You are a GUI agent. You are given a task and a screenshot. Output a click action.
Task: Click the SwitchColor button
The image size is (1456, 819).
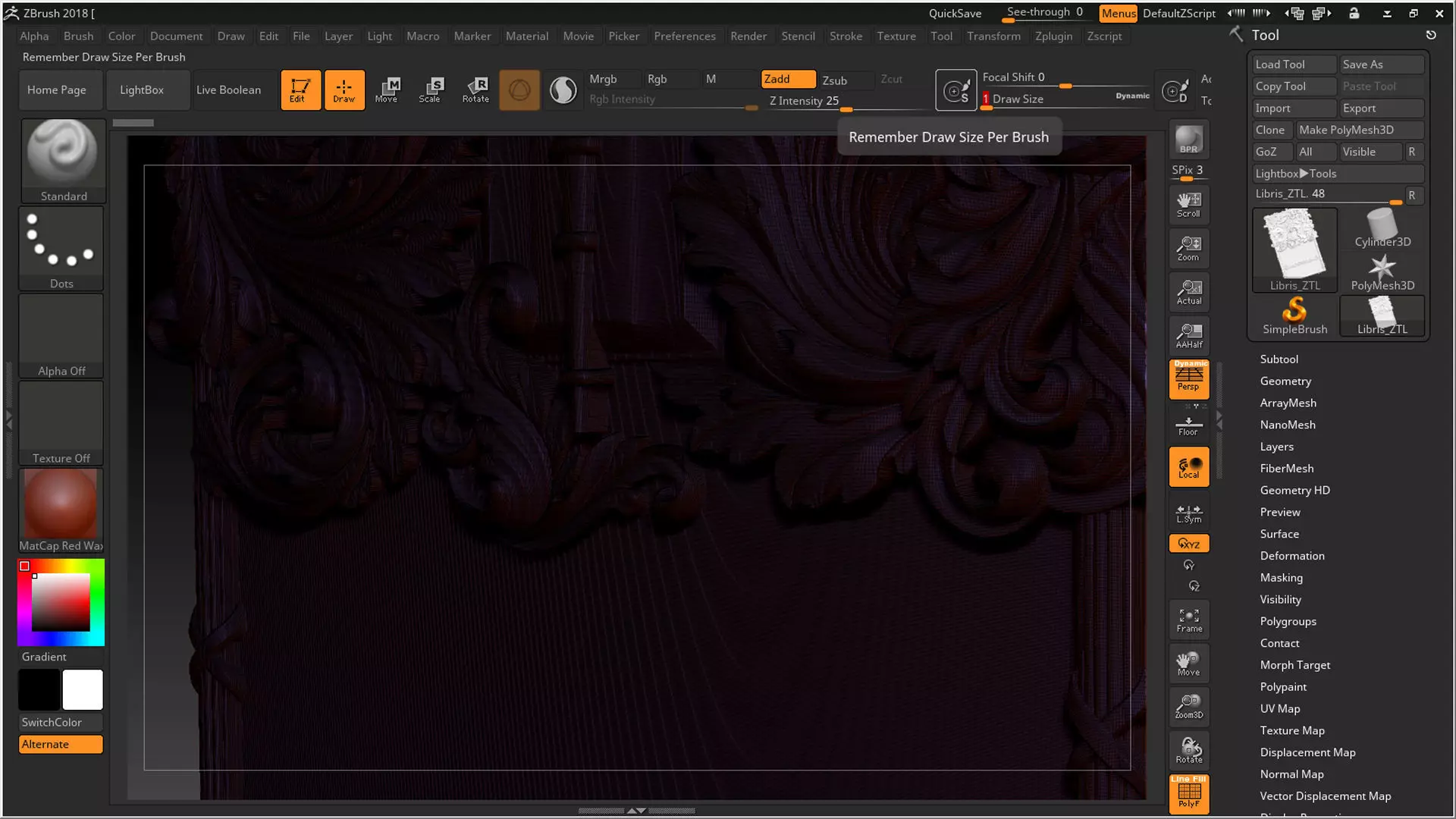(61, 722)
